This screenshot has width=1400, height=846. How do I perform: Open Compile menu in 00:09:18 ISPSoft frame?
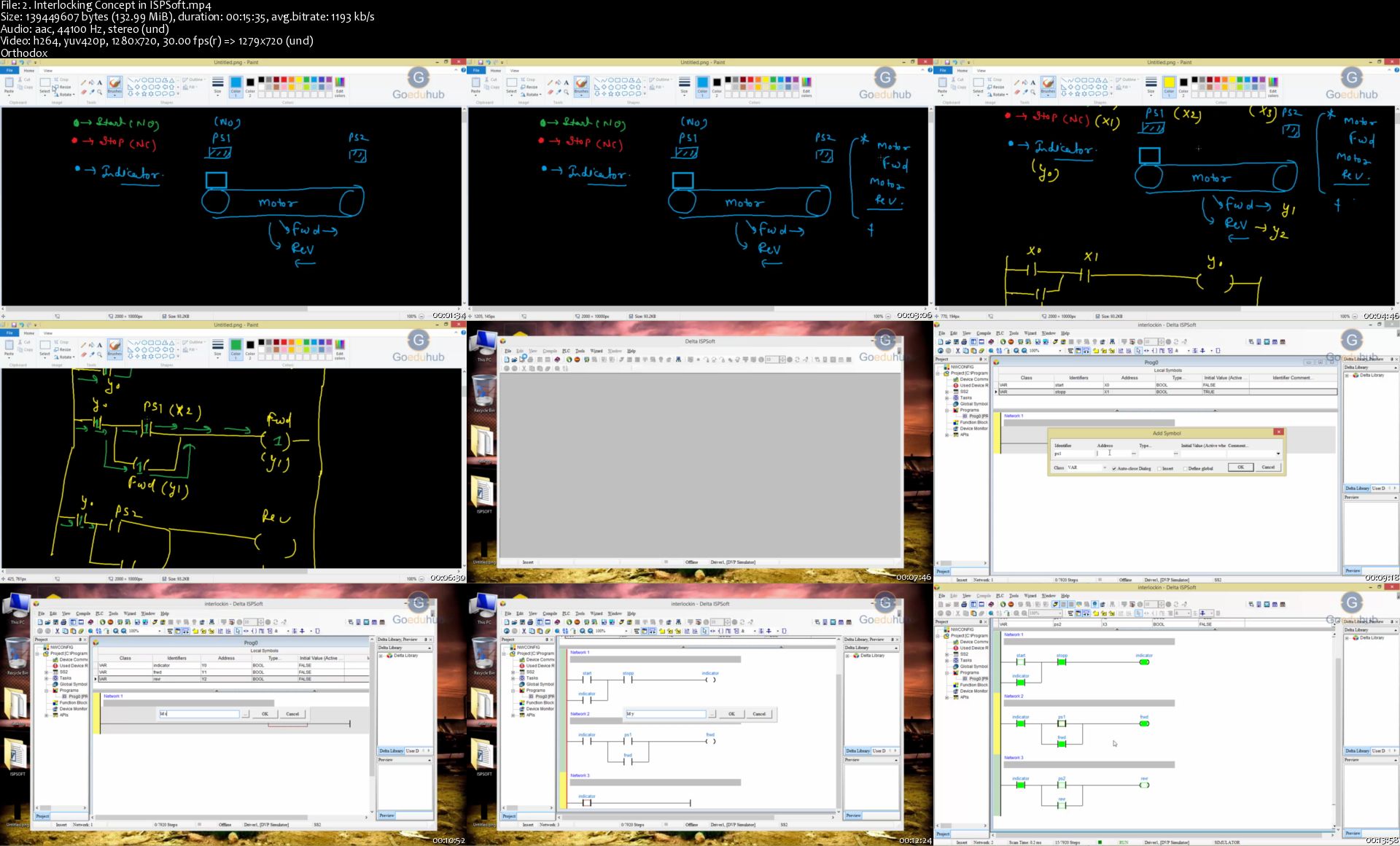coord(984,333)
